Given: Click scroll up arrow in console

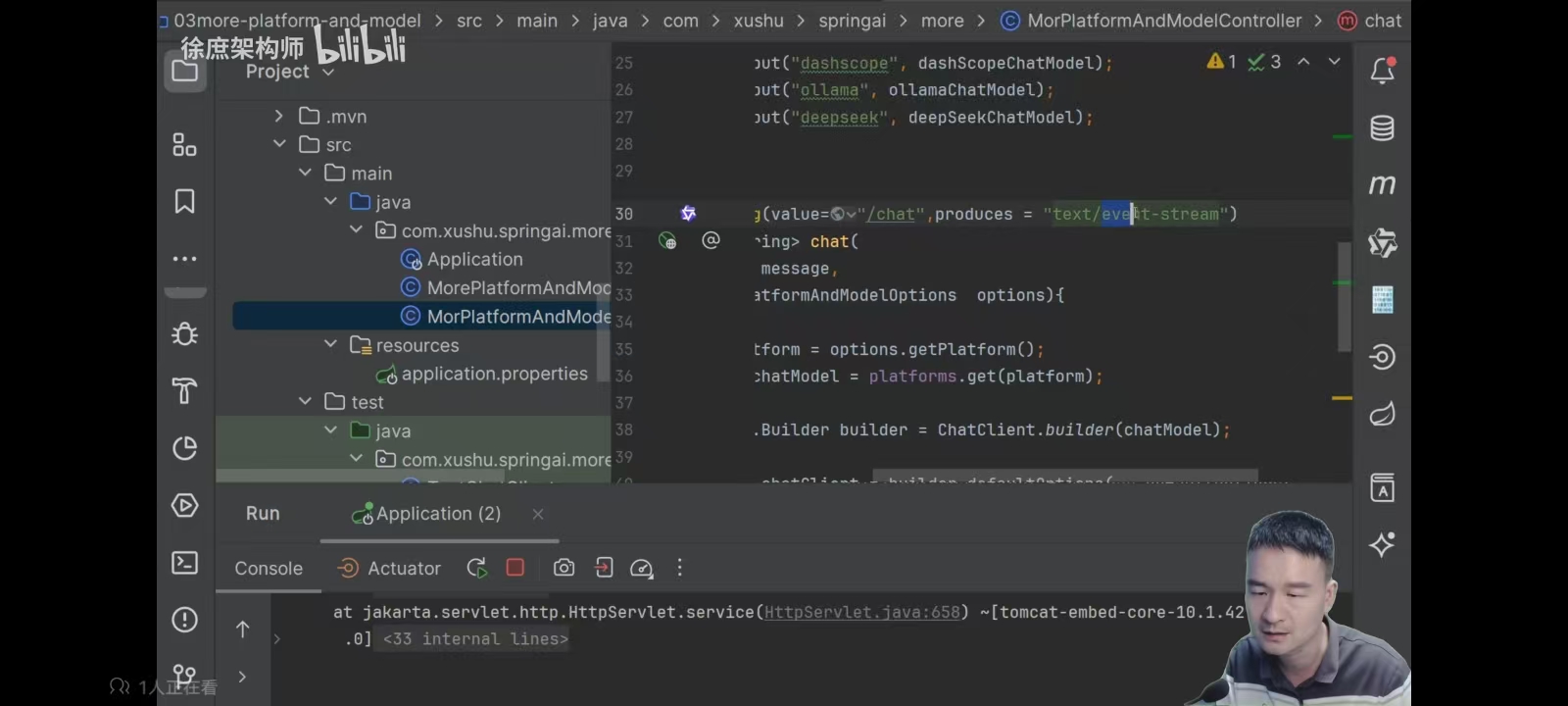Looking at the screenshot, I should [243, 630].
